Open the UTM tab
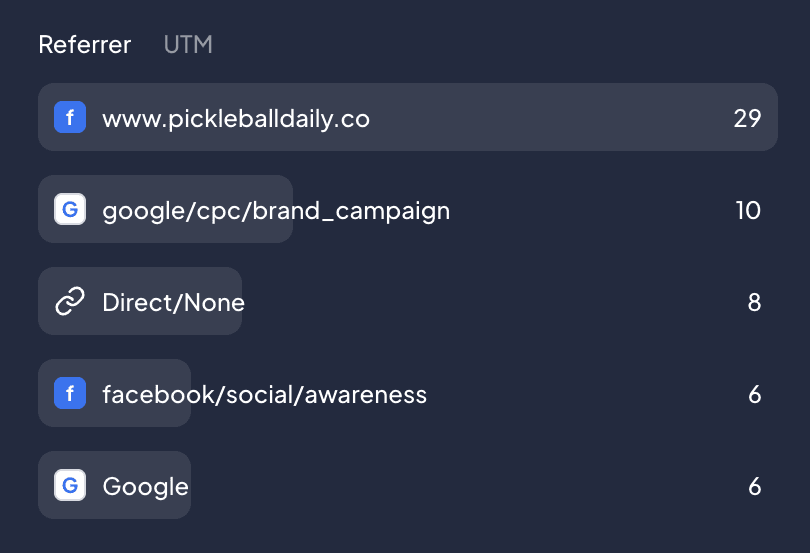The height and width of the screenshot is (553, 810). coord(188,45)
